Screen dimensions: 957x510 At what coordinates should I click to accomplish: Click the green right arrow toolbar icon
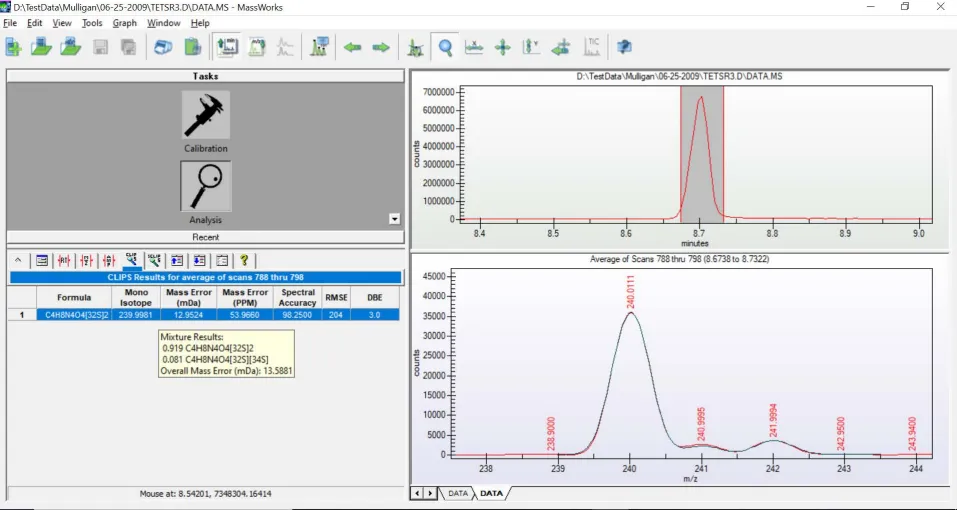click(x=381, y=47)
